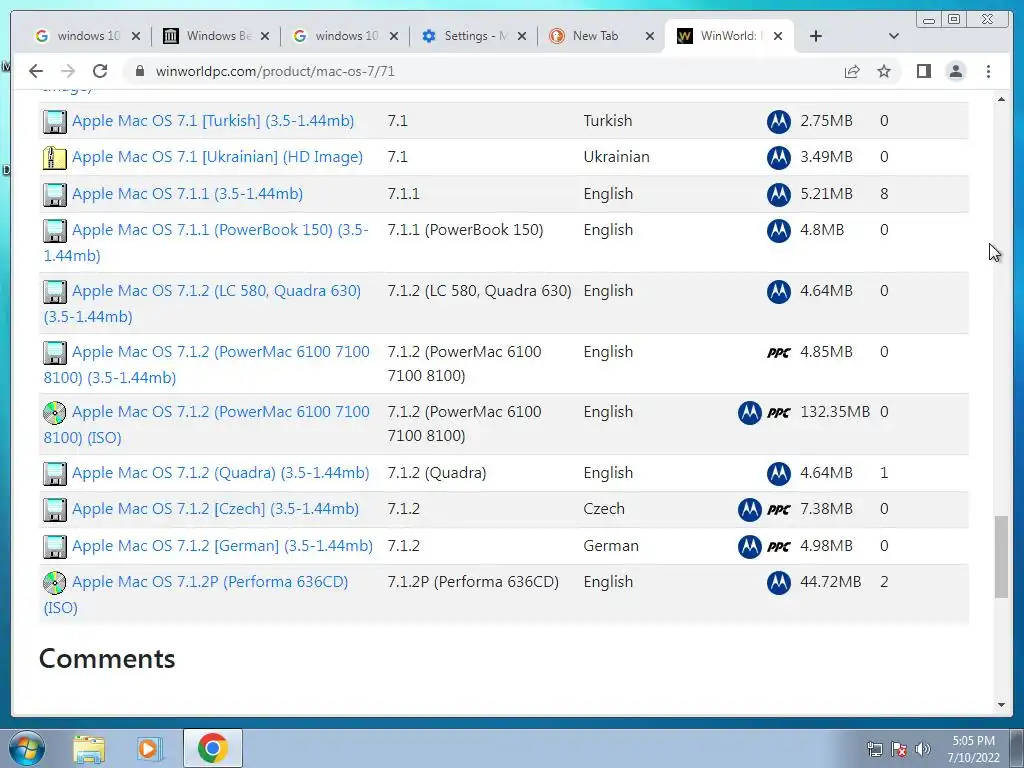Image resolution: width=1024 pixels, height=768 pixels.
Task: Launch Windows Media Player from taskbar
Action: 150,748
